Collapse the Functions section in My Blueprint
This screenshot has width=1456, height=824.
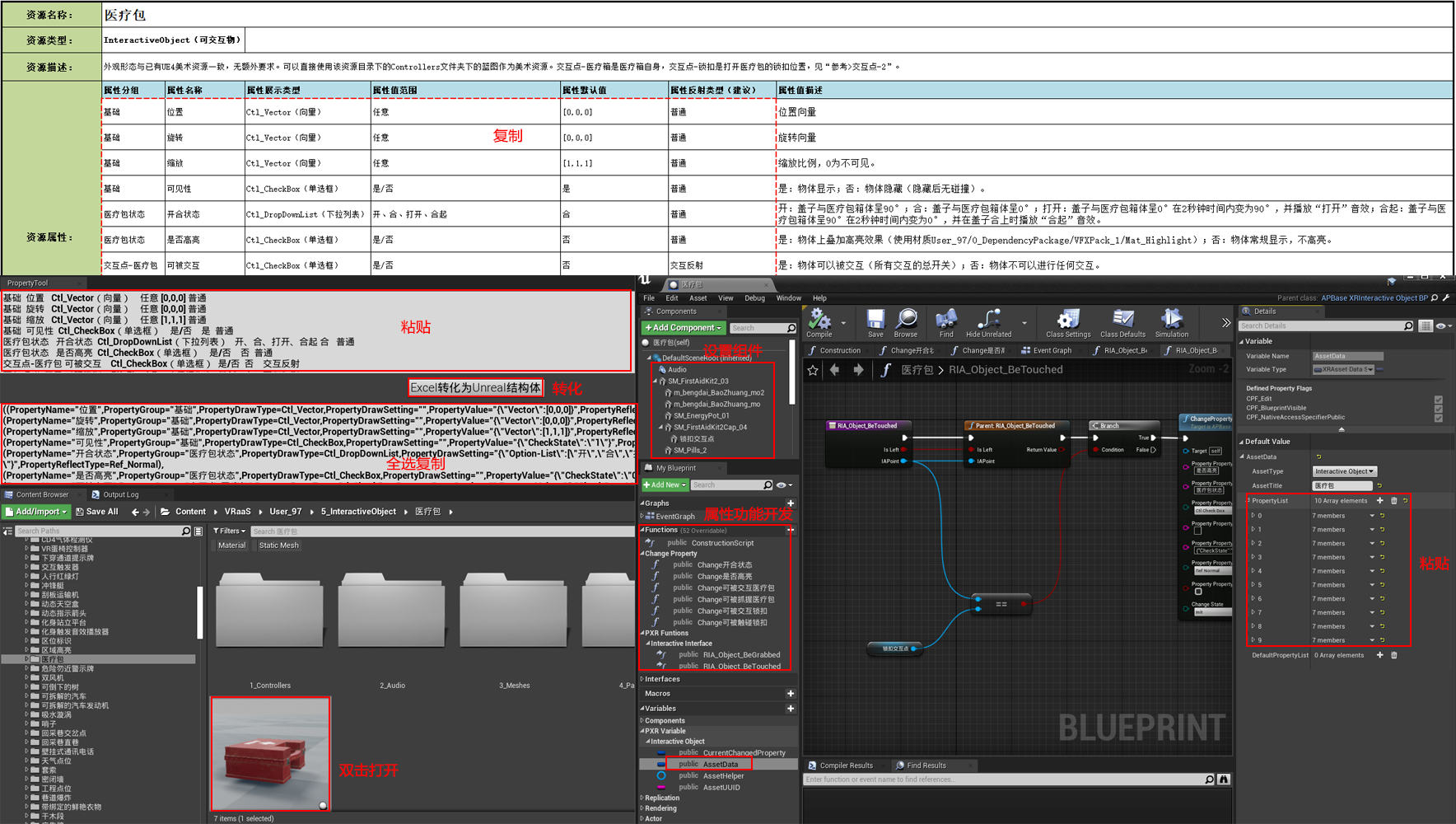(642, 530)
